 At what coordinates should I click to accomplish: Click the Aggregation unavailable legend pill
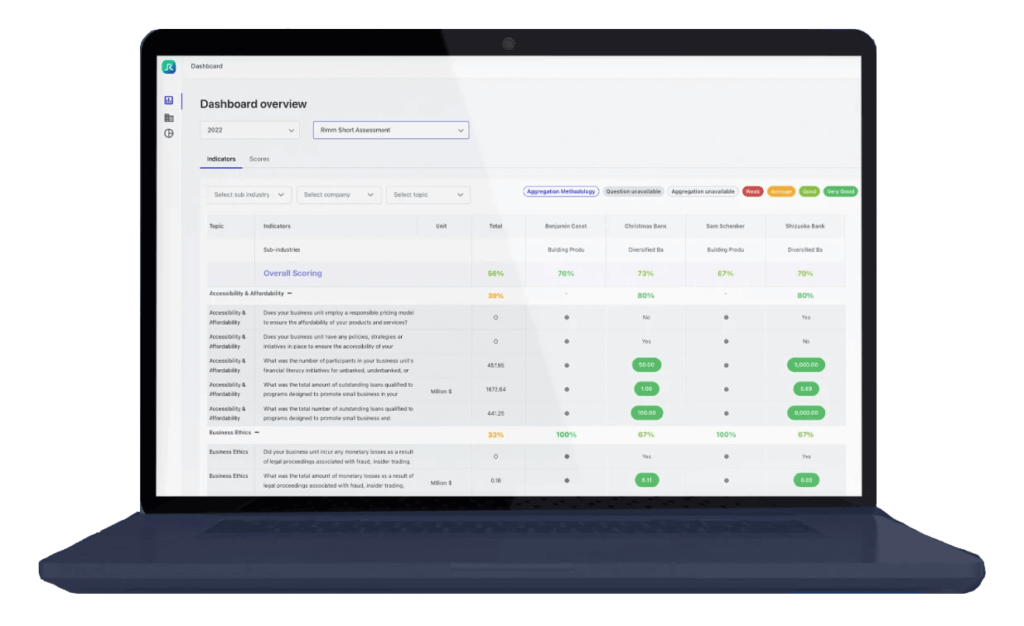702,191
